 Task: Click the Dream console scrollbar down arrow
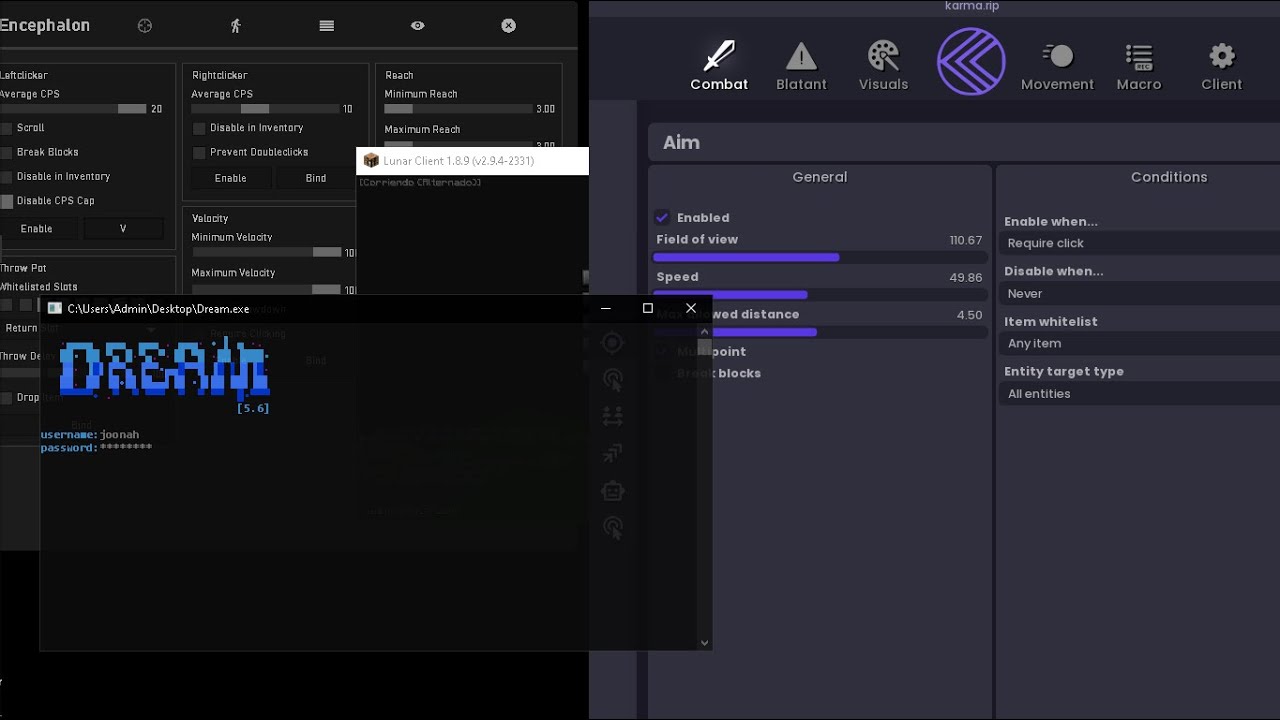pyautogui.click(x=705, y=643)
